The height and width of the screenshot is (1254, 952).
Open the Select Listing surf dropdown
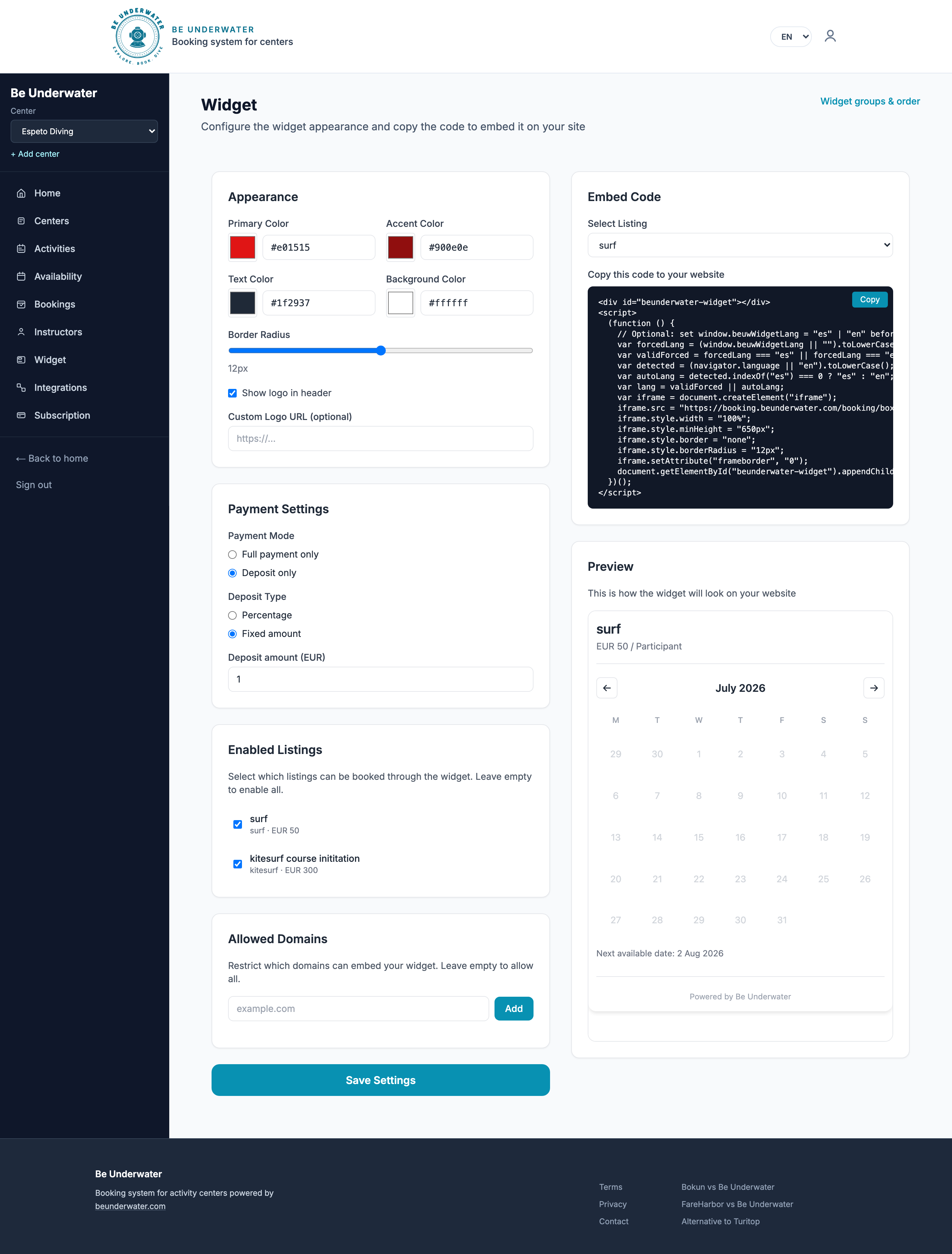click(x=740, y=245)
